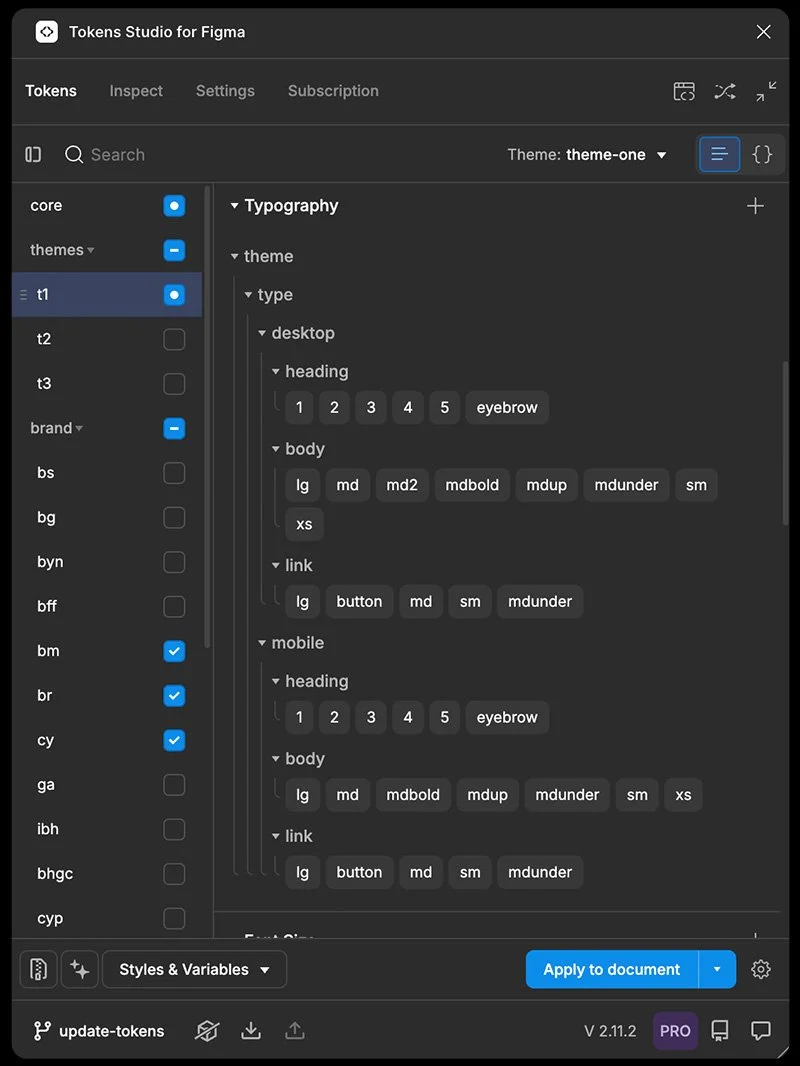
Task: Collapse the Typography section
Action: tap(234, 205)
